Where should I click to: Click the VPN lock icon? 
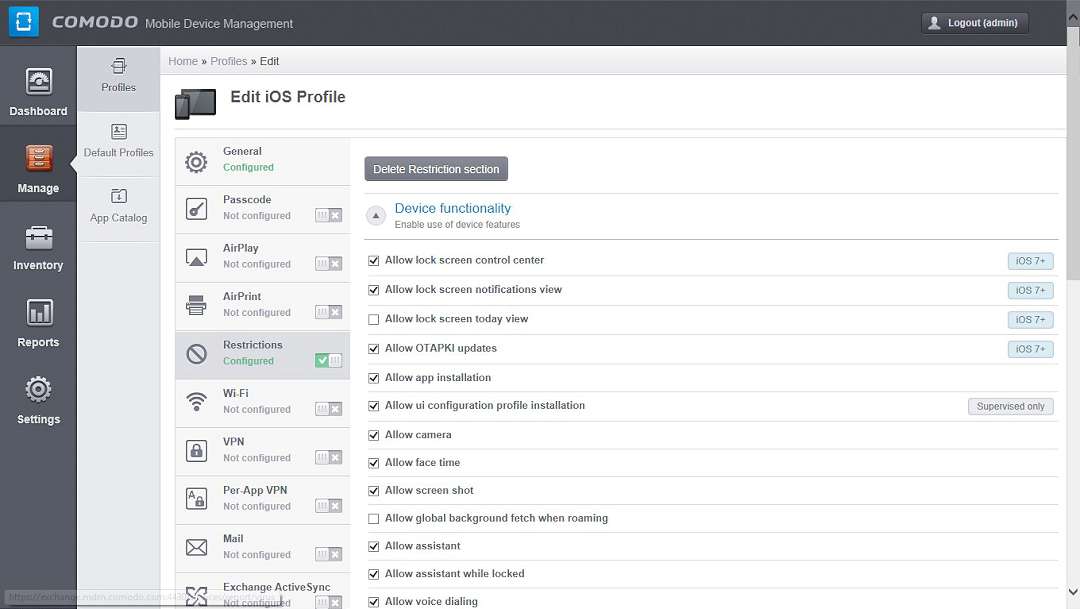[x=196, y=451]
